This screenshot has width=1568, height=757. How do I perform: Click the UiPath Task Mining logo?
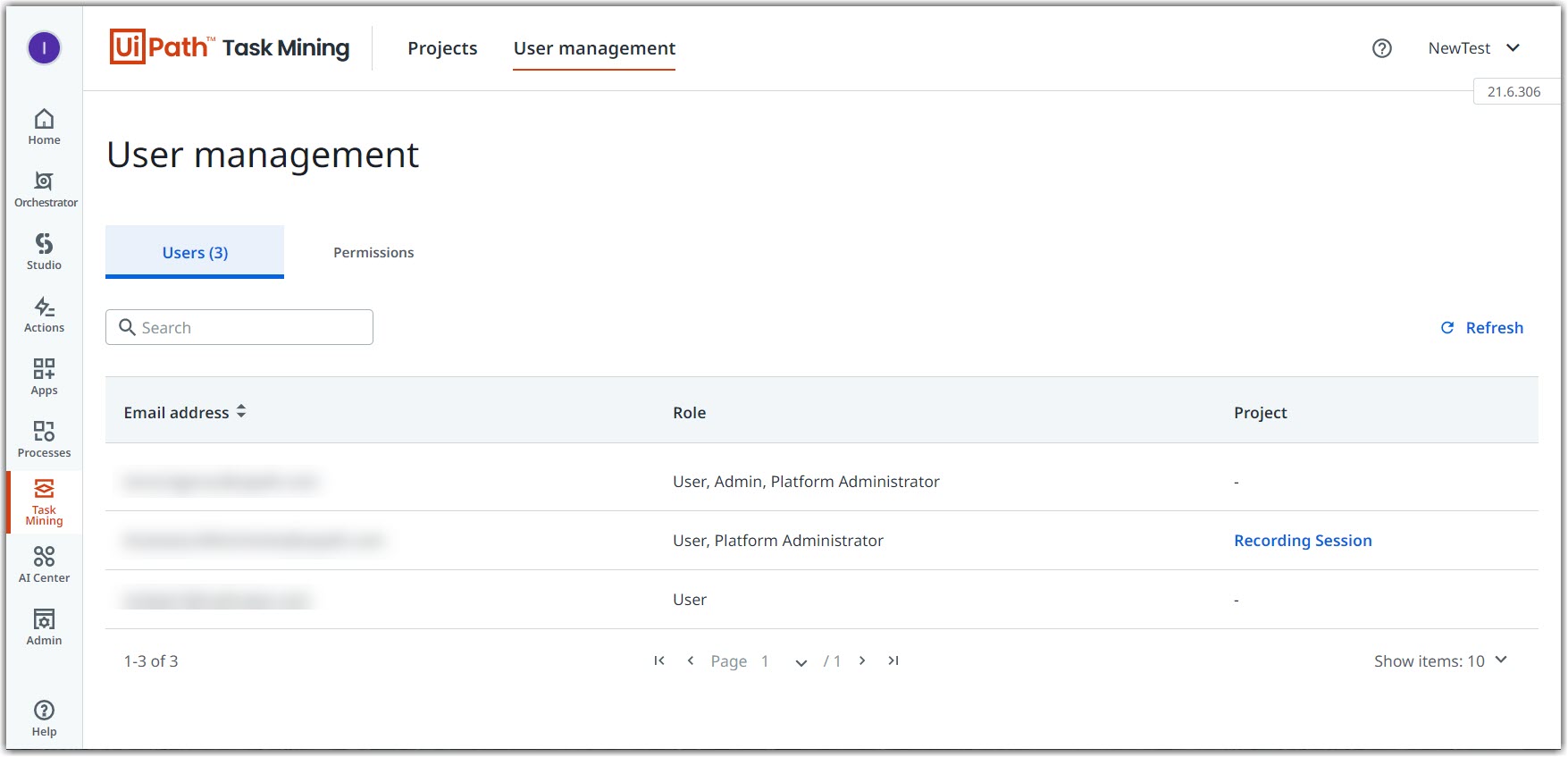pyautogui.click(x=230, y=46)
